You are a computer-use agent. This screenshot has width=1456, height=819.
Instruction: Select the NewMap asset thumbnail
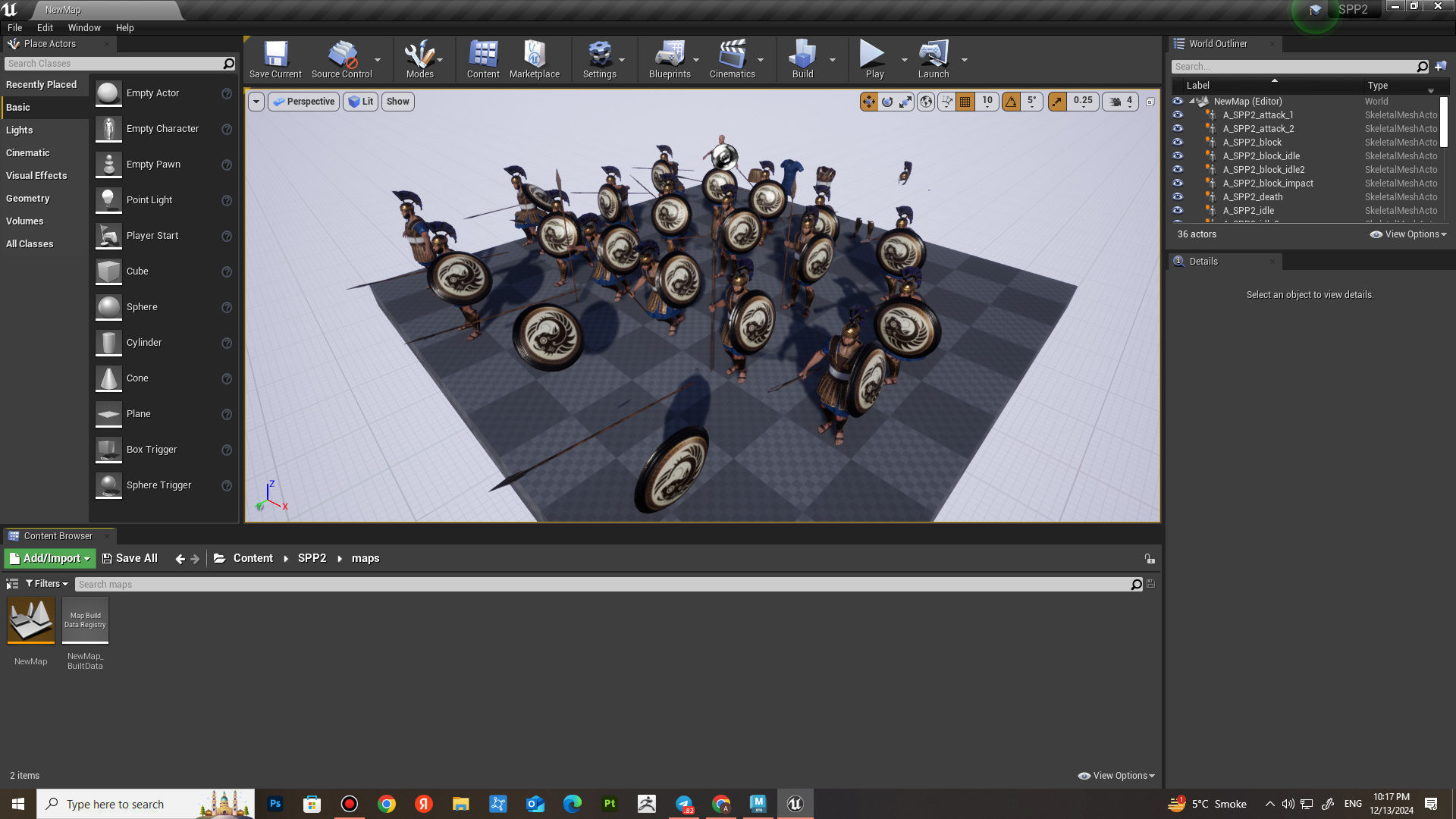click(x=31, y=620)
